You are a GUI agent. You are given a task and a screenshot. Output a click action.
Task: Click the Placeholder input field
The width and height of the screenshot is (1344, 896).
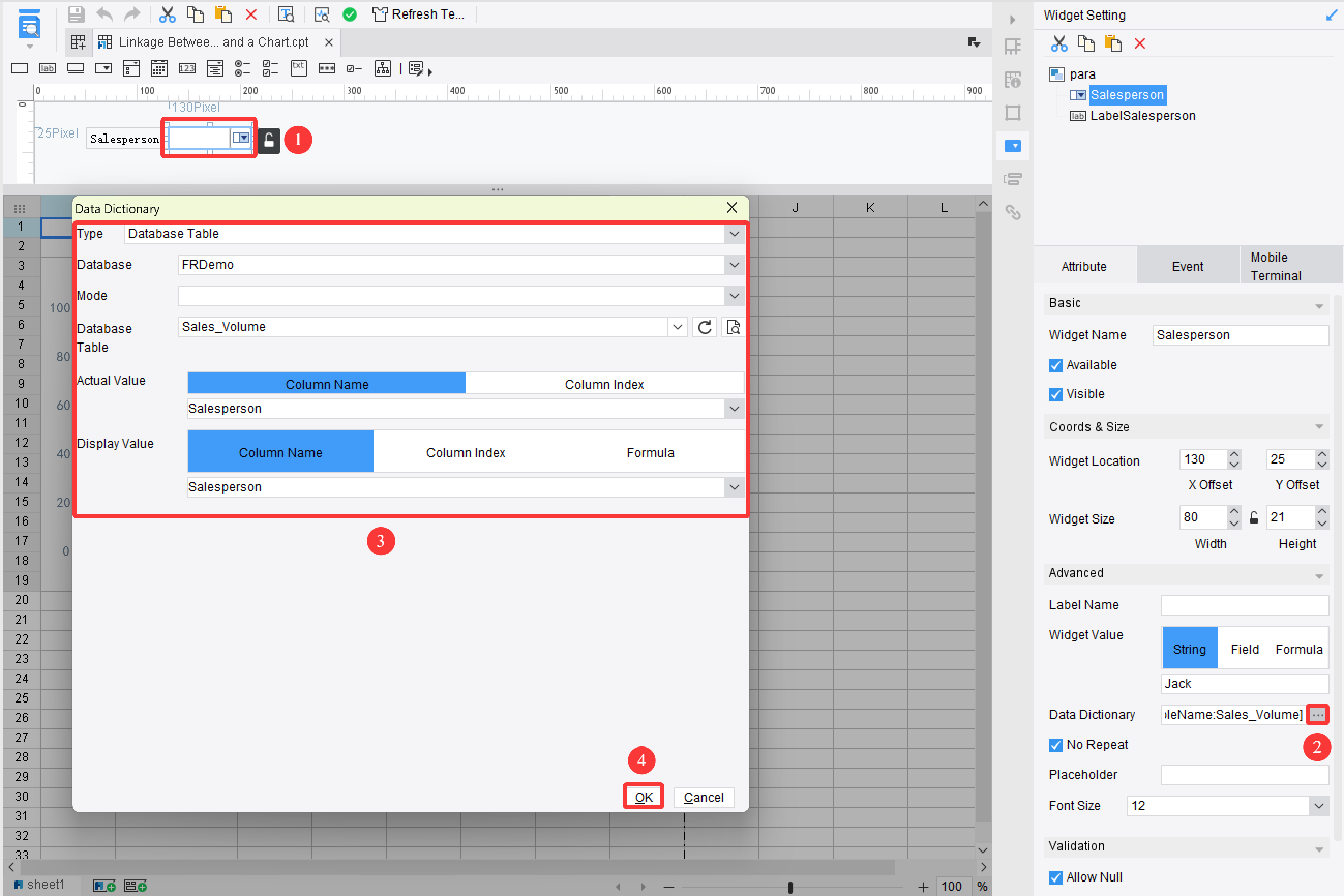click(x=1245, y=775)
